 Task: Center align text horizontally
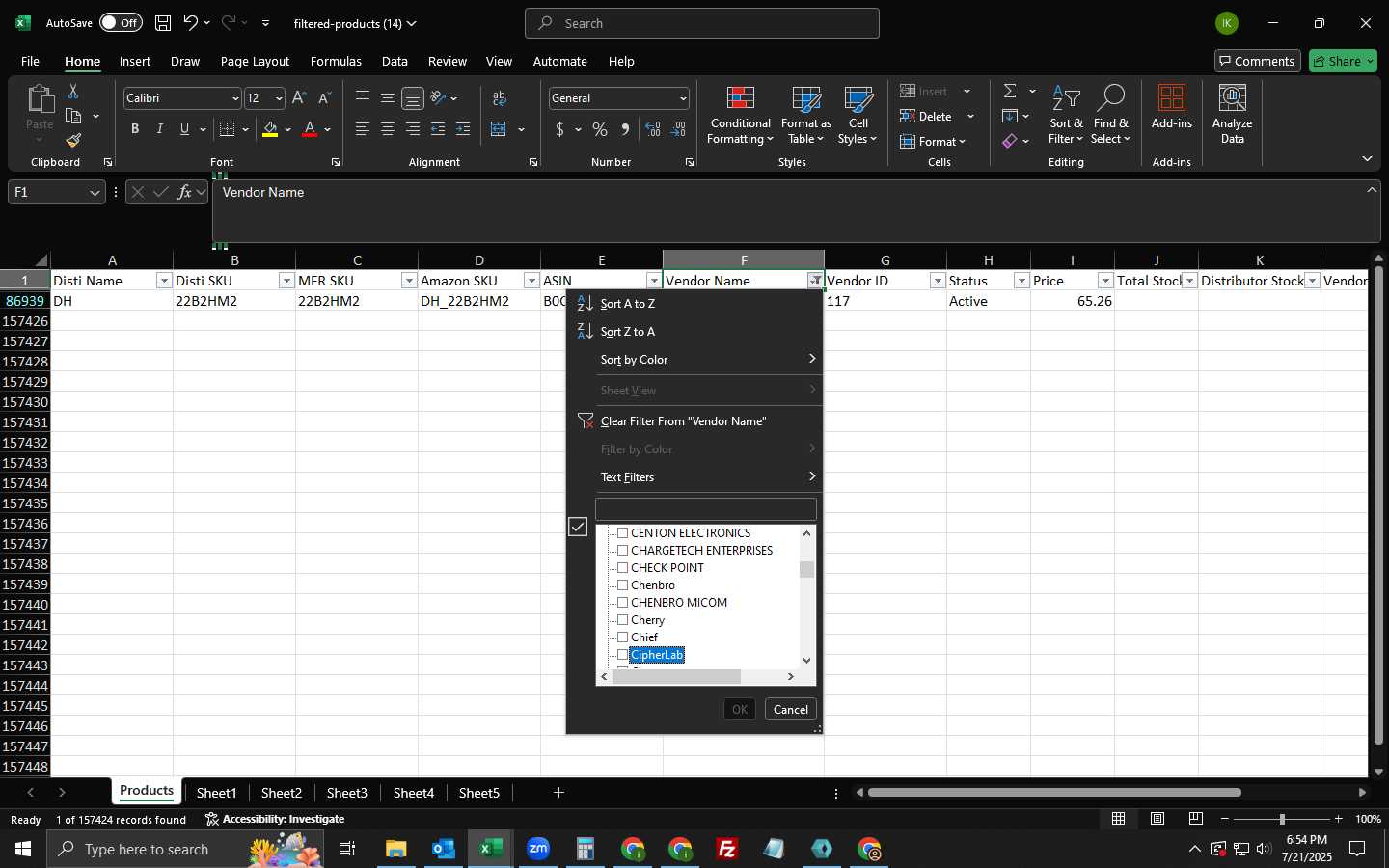click(388, 129)
